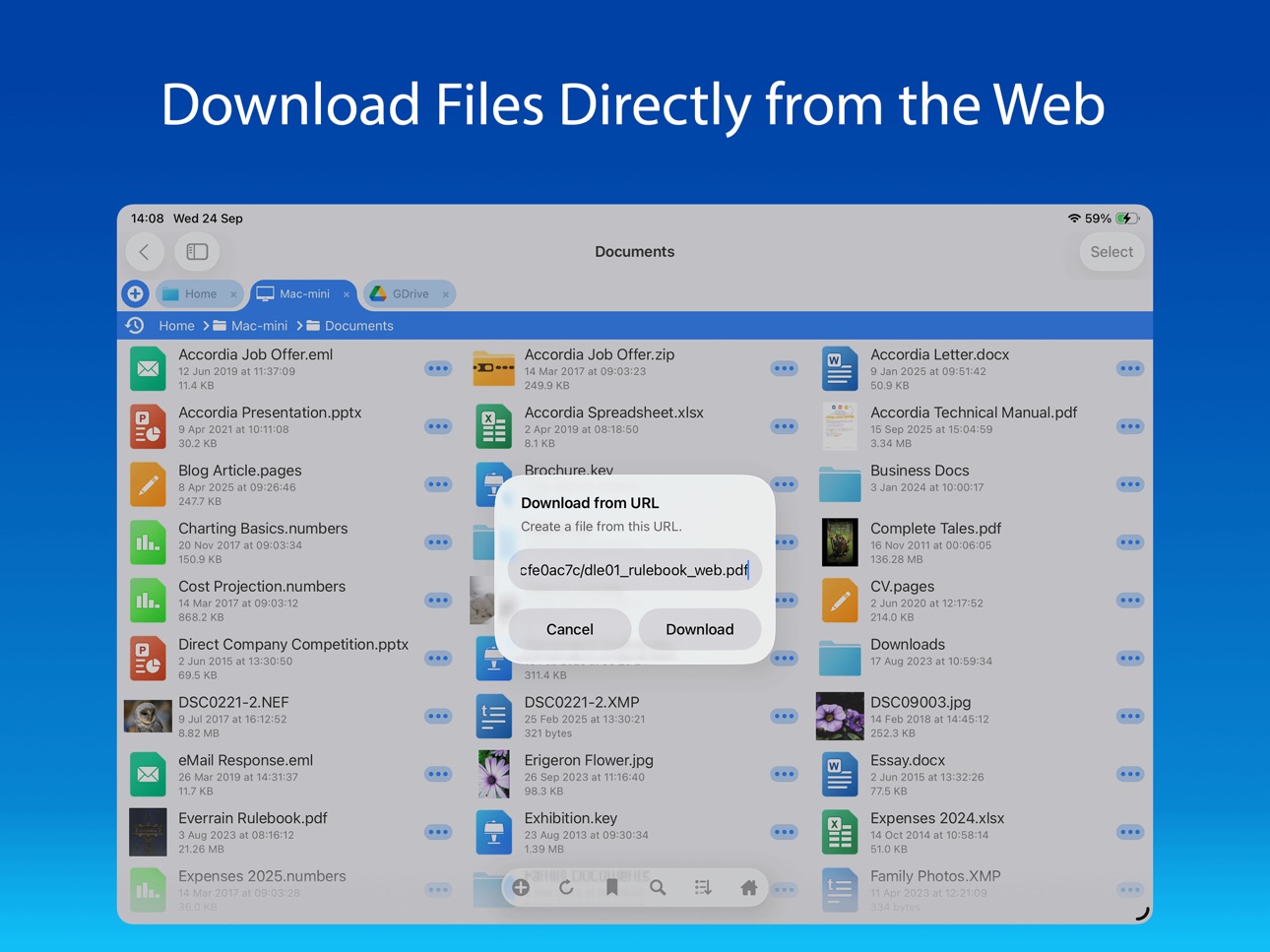The width and height of the screenshot is (1270, 952).
Task: Open the Accordia Job Offer.eml mail icon
Action: (148, 369)
